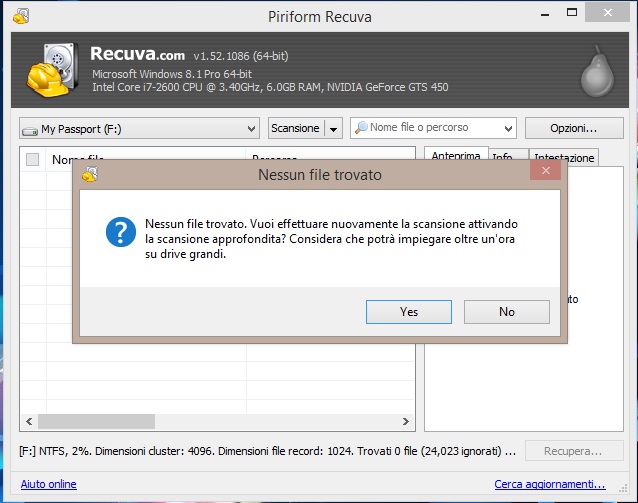The width and height of the screenshot is (638, 503).
Task: Open Opzioni settings
Action: coord(574,128)
